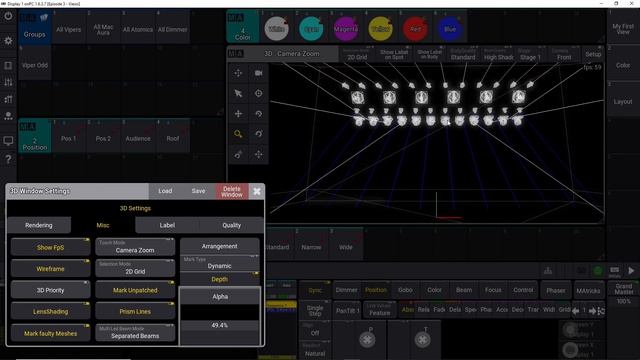Viewport: 640px width, 360px height.
Task: Switch to the Quality tab
Action: [x=231, y=225]
